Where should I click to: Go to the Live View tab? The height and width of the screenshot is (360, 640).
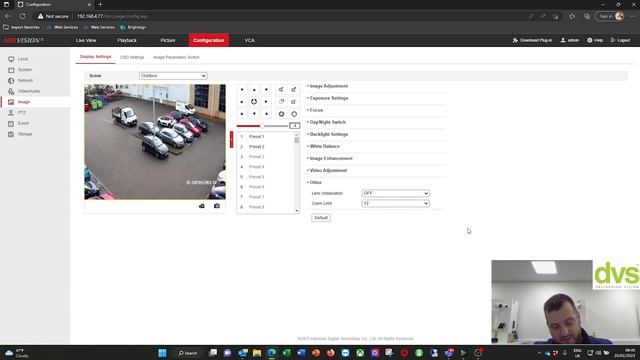pyautogui.click(x=86, y=40)
